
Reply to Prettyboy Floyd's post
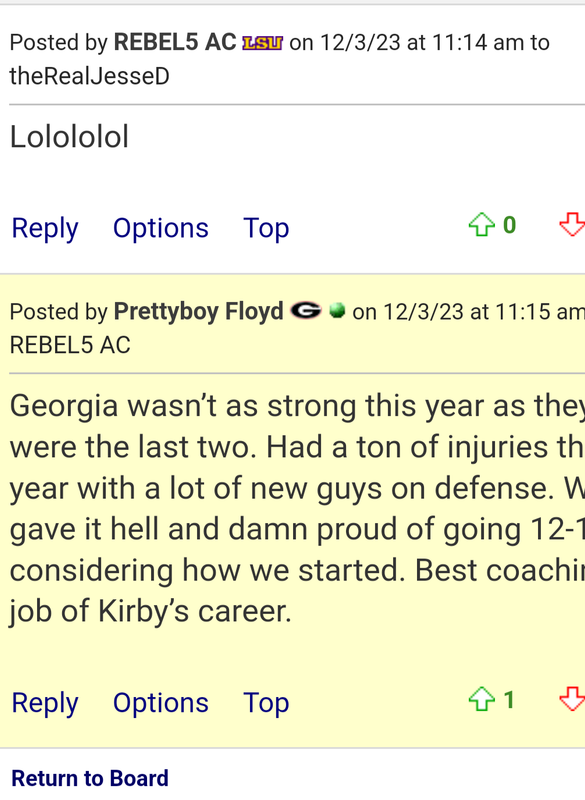click(x=45, y=703)
